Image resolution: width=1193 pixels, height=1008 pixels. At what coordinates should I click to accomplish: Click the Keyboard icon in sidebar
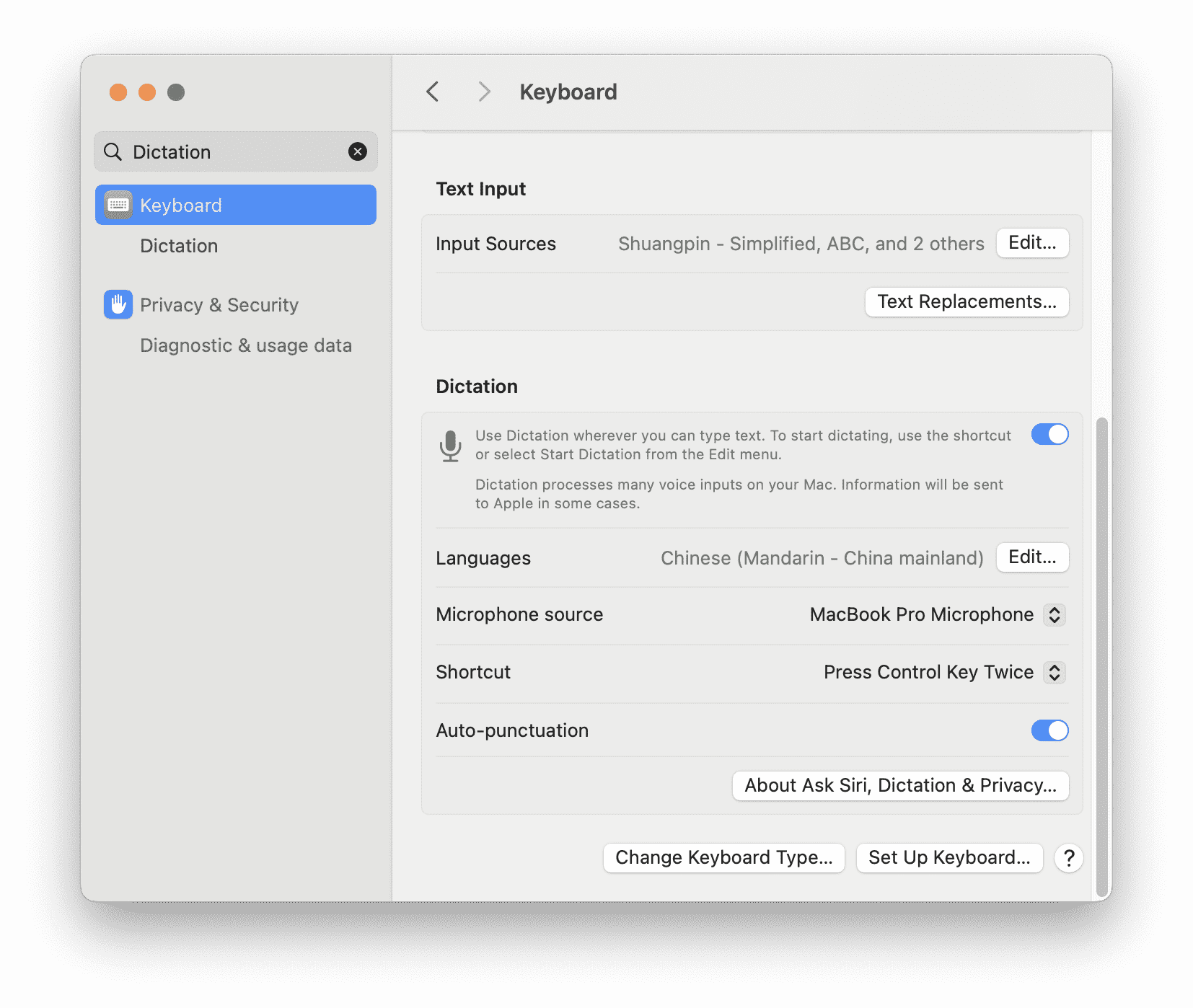click(x=118, y=205)
